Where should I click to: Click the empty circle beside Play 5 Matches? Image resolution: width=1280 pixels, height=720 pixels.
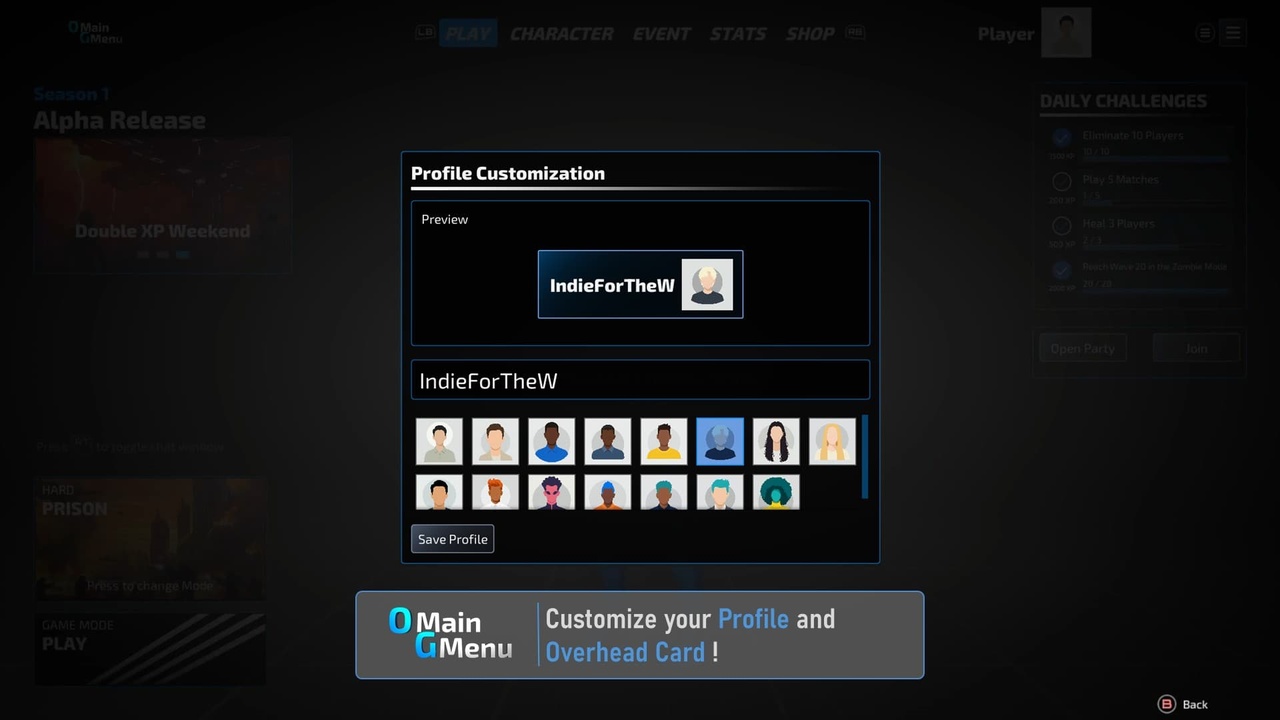coord(1062,182)
